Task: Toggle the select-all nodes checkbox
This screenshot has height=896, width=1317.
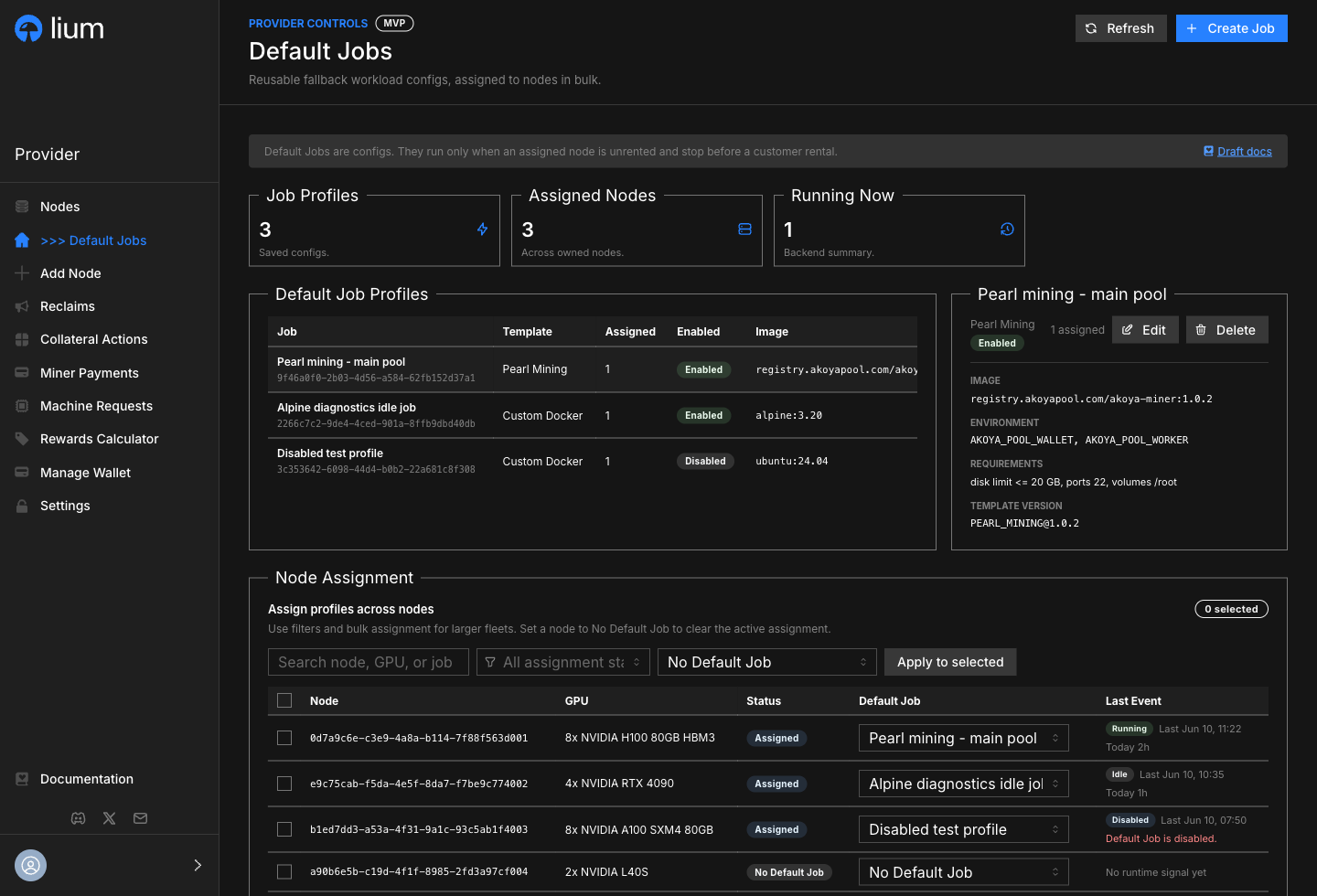Action: coord(284,700)
